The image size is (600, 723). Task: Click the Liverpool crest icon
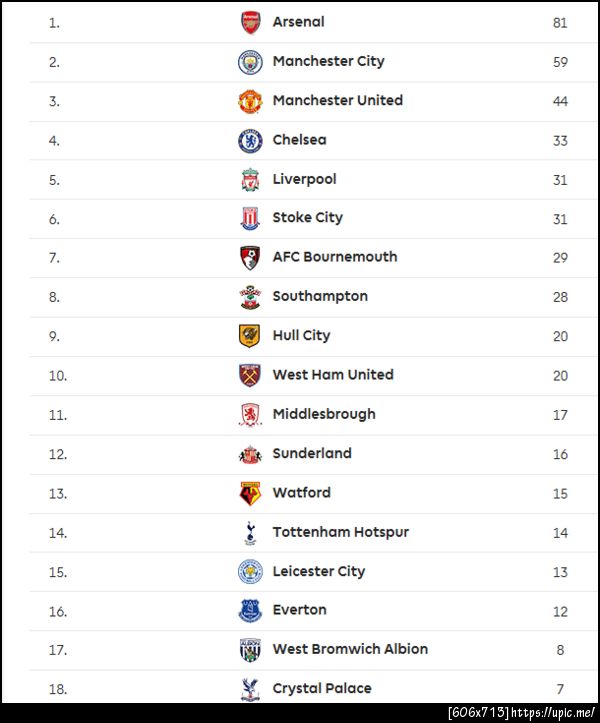pyautogui.click(x=250, y=180)
